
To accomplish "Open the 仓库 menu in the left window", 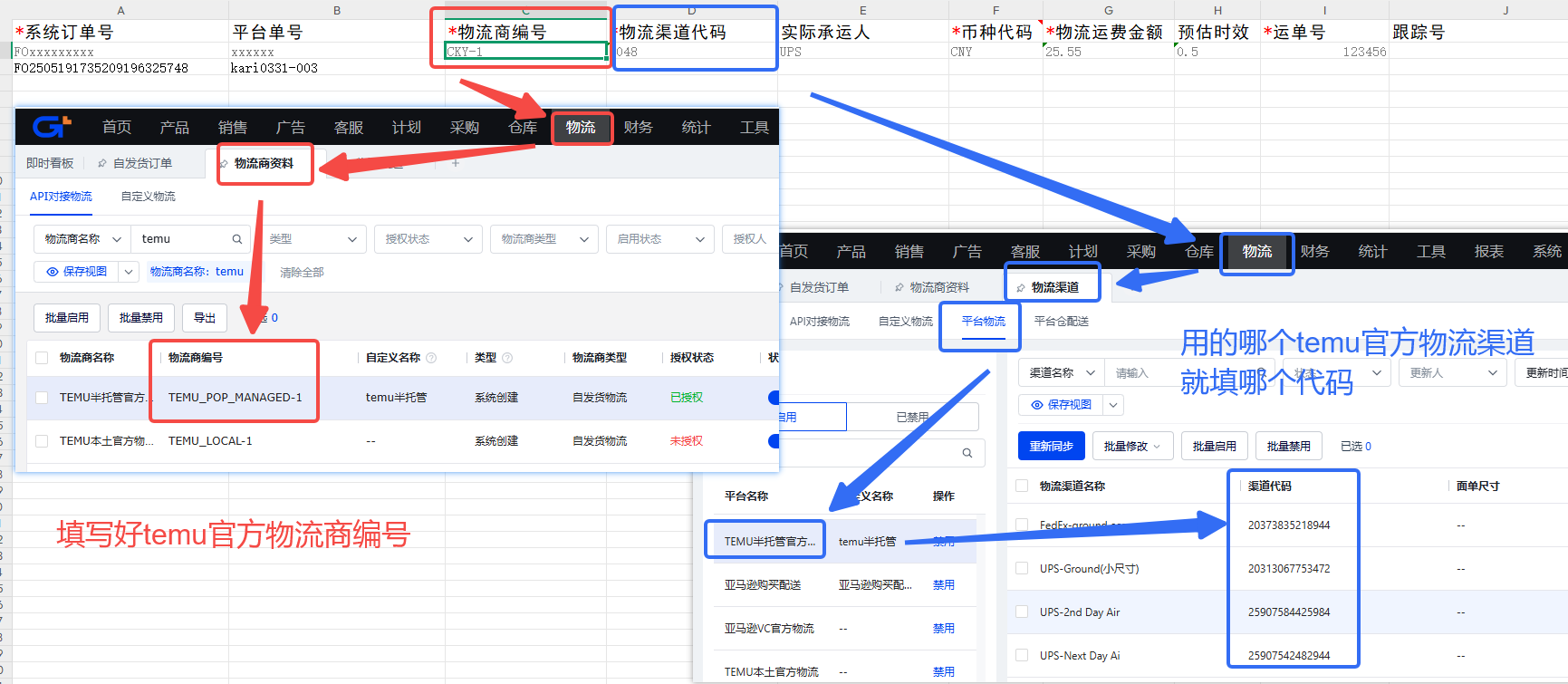I will click(523, 128).
